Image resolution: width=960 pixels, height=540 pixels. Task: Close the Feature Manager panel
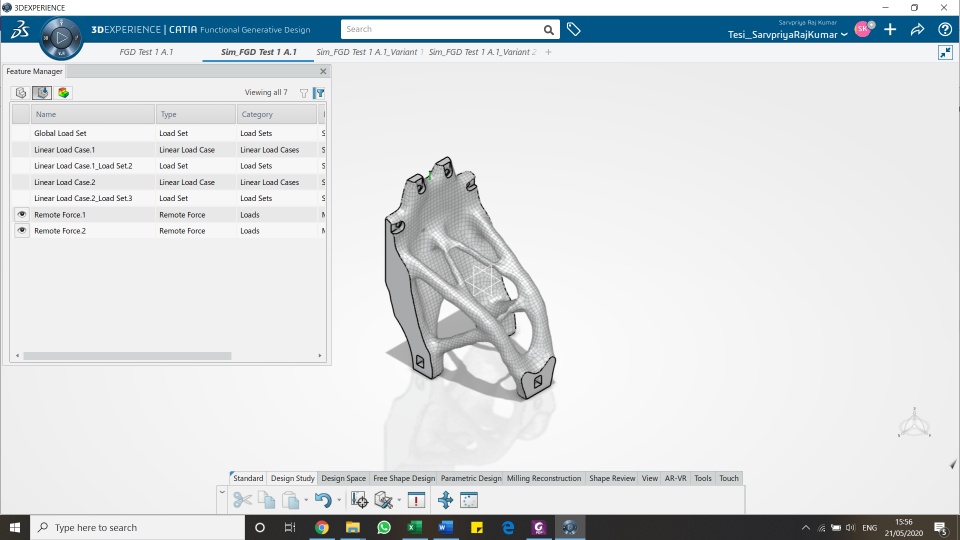323,72
